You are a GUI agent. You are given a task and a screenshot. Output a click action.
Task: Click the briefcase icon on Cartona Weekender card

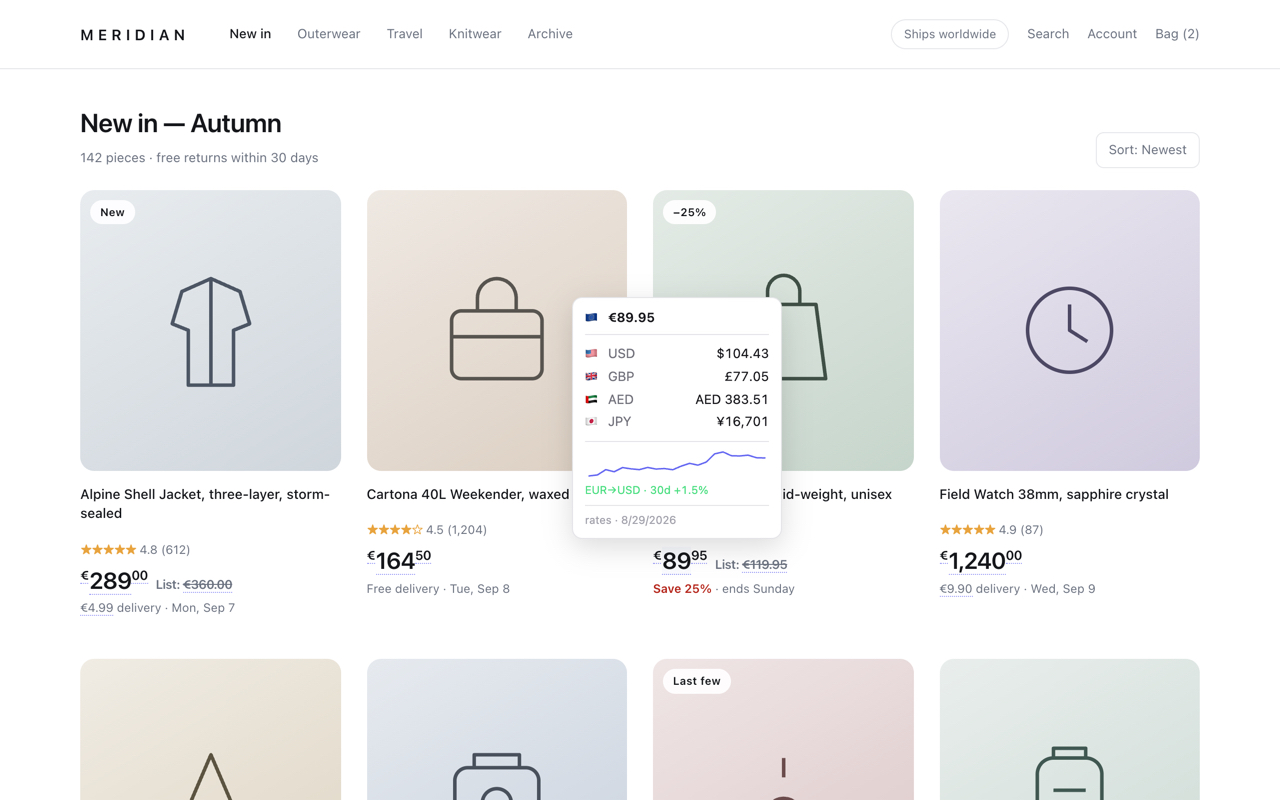(x=497, y=329)
